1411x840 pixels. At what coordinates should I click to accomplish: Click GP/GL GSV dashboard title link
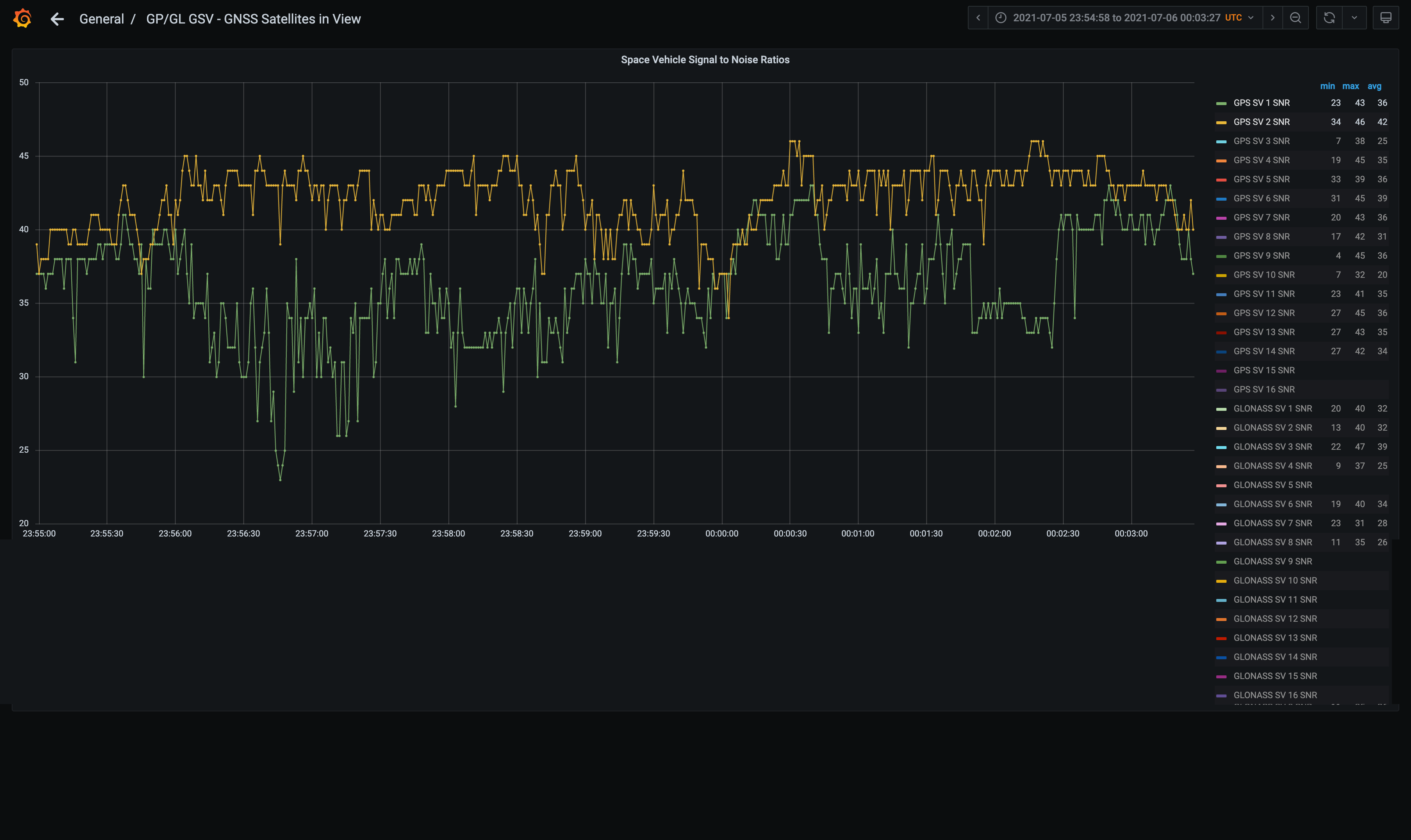point(253,19)
